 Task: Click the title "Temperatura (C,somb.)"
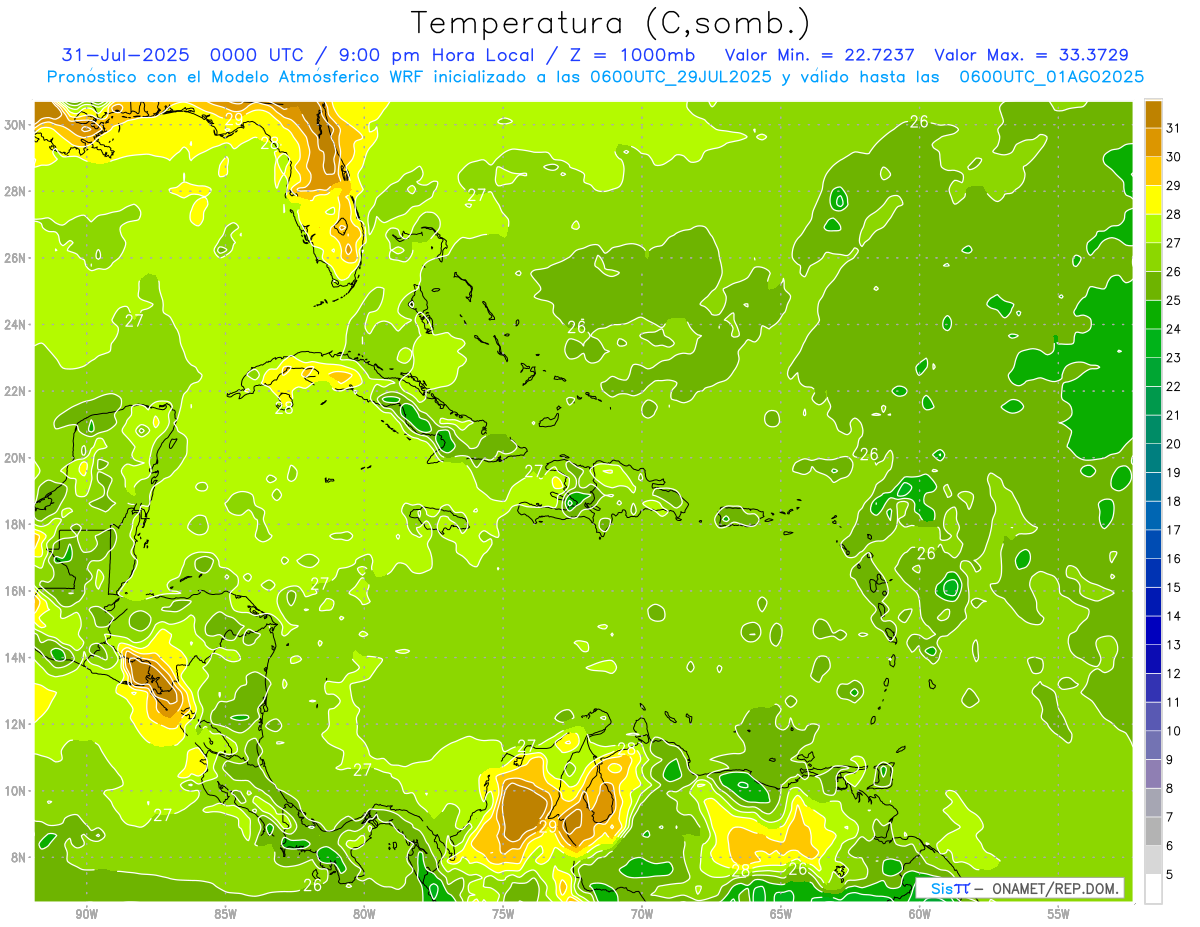pos(611,23)
